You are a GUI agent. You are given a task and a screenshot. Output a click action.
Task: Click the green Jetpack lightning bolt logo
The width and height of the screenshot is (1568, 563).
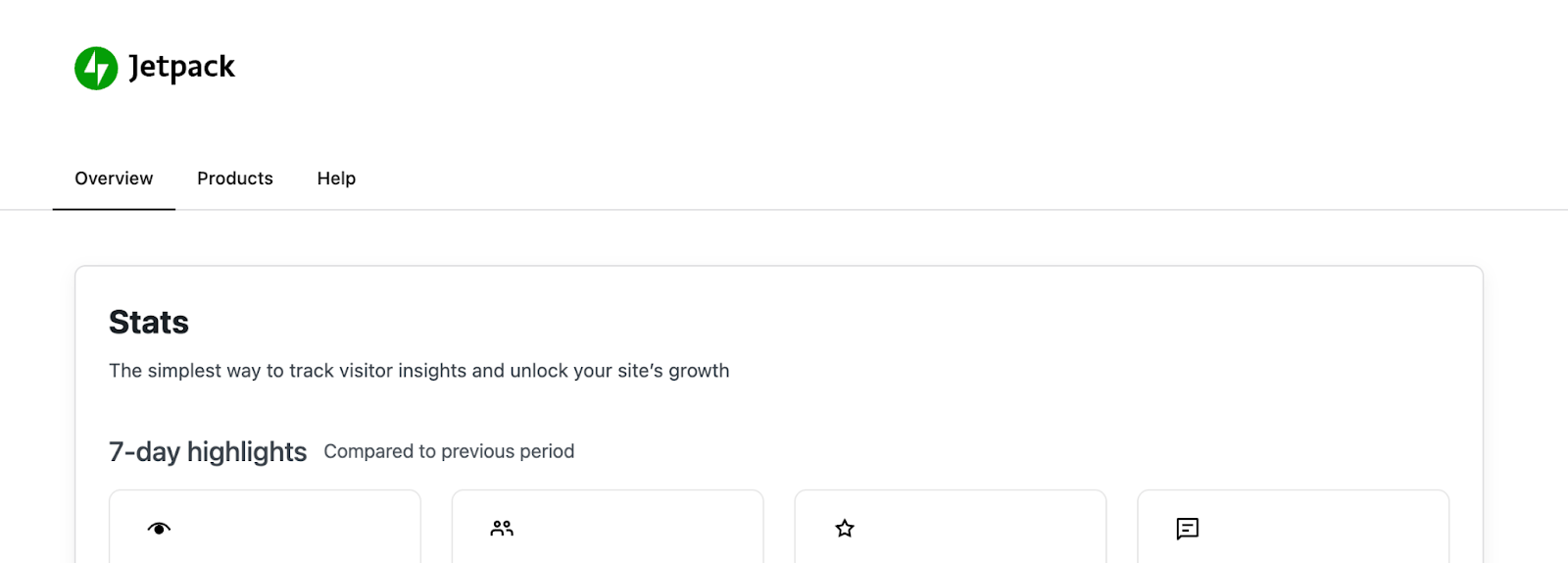(x=96, y=68)
